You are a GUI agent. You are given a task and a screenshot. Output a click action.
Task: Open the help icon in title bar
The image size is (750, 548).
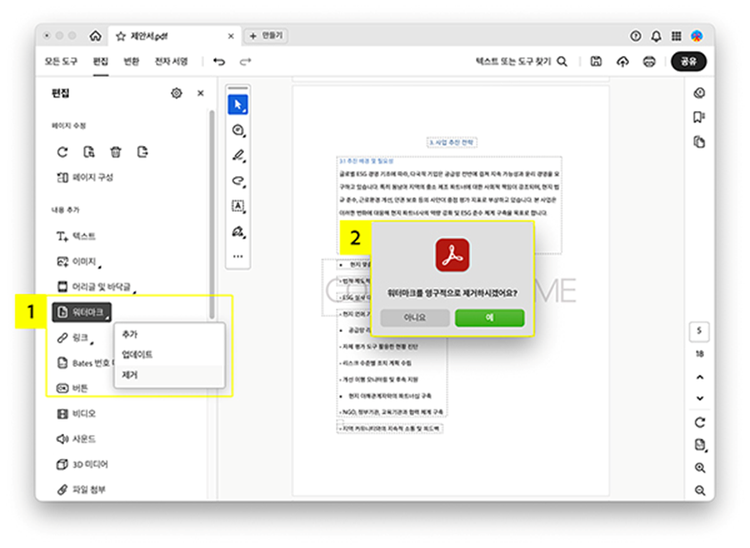[635, 36]
